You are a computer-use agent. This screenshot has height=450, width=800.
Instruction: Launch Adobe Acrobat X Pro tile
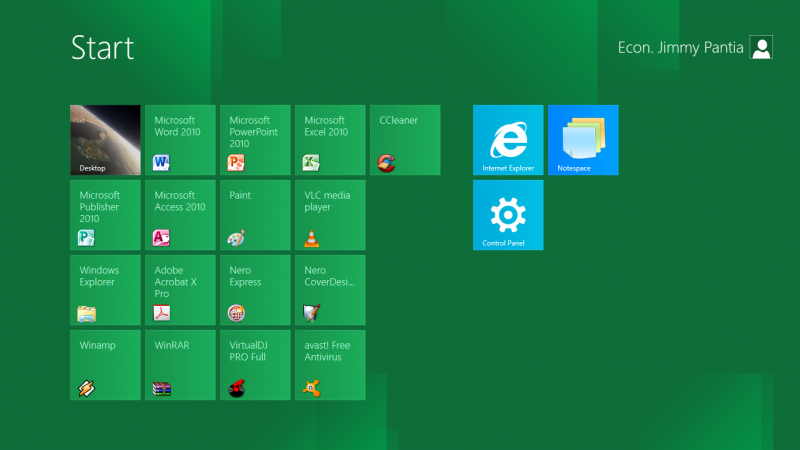click(180, 290)
